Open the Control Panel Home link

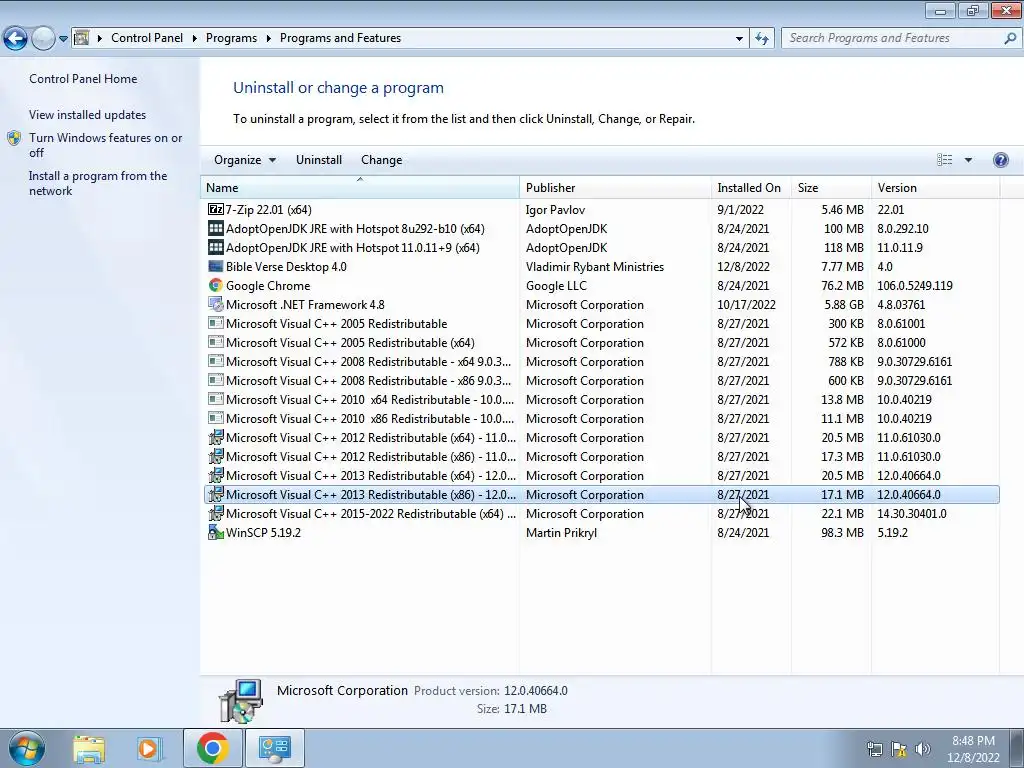pos(83,78)
